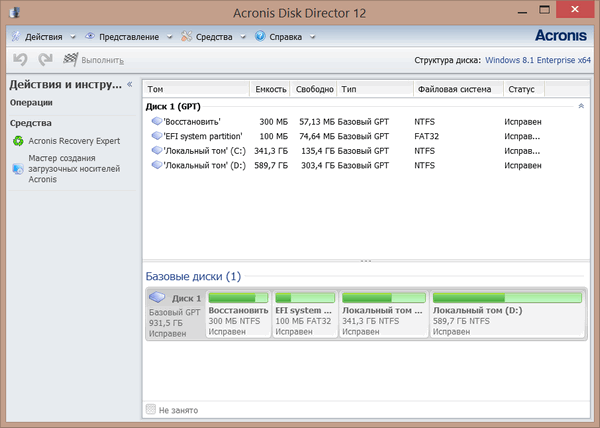Collapse the Действия и инструменты side panel
This screenshot has width=600, height=428.
coord(129,85)
